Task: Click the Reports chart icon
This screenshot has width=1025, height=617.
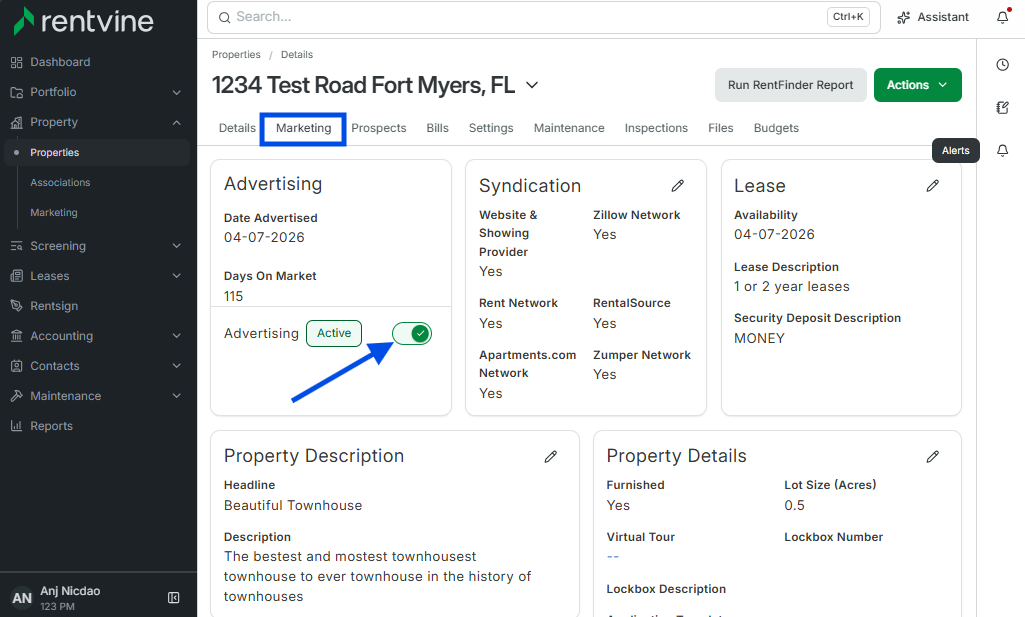Action: pos(16,426)
